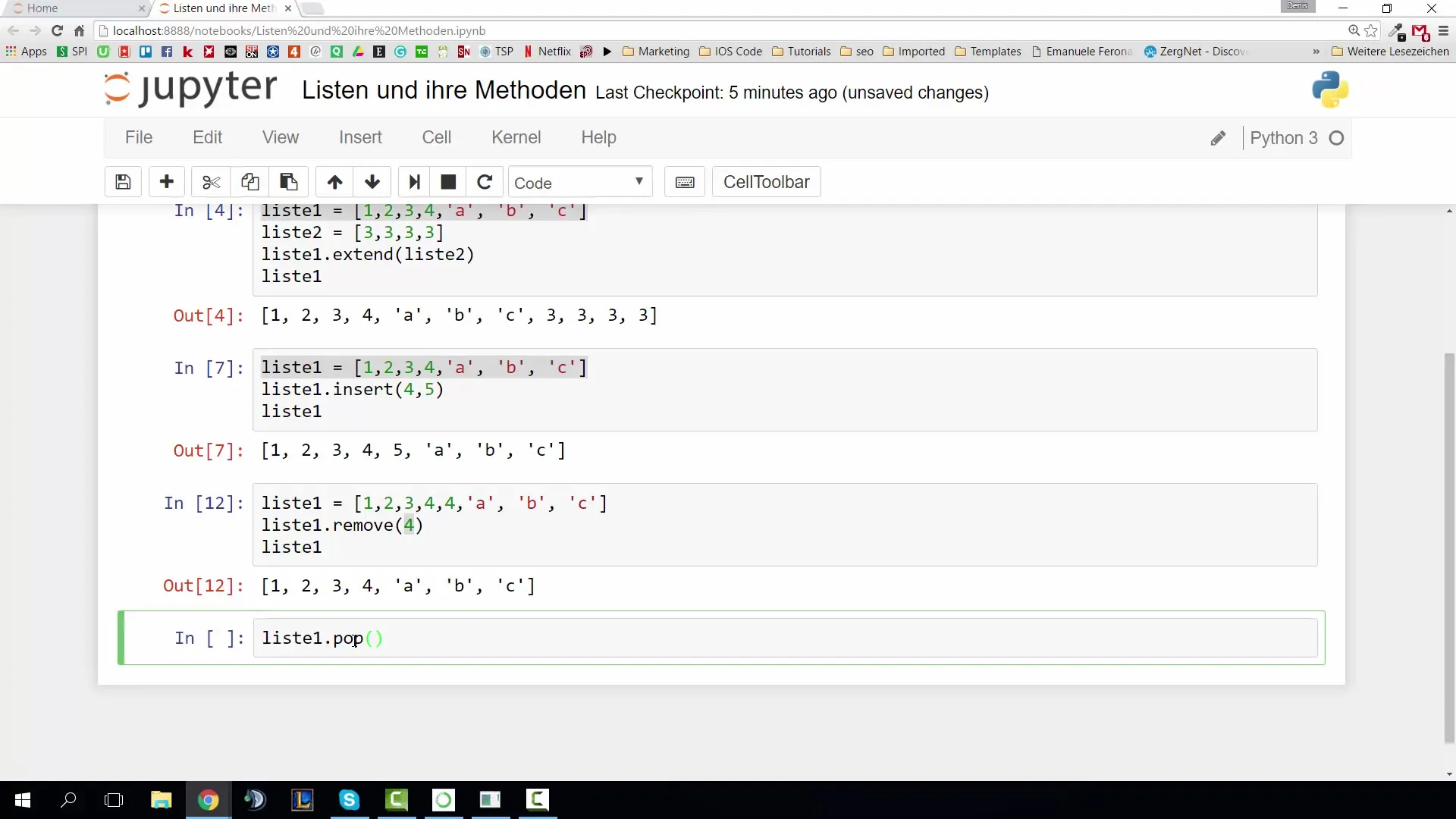
Task: Expand the Weitere Lesezeichen folder
Action: (1391, 52)
